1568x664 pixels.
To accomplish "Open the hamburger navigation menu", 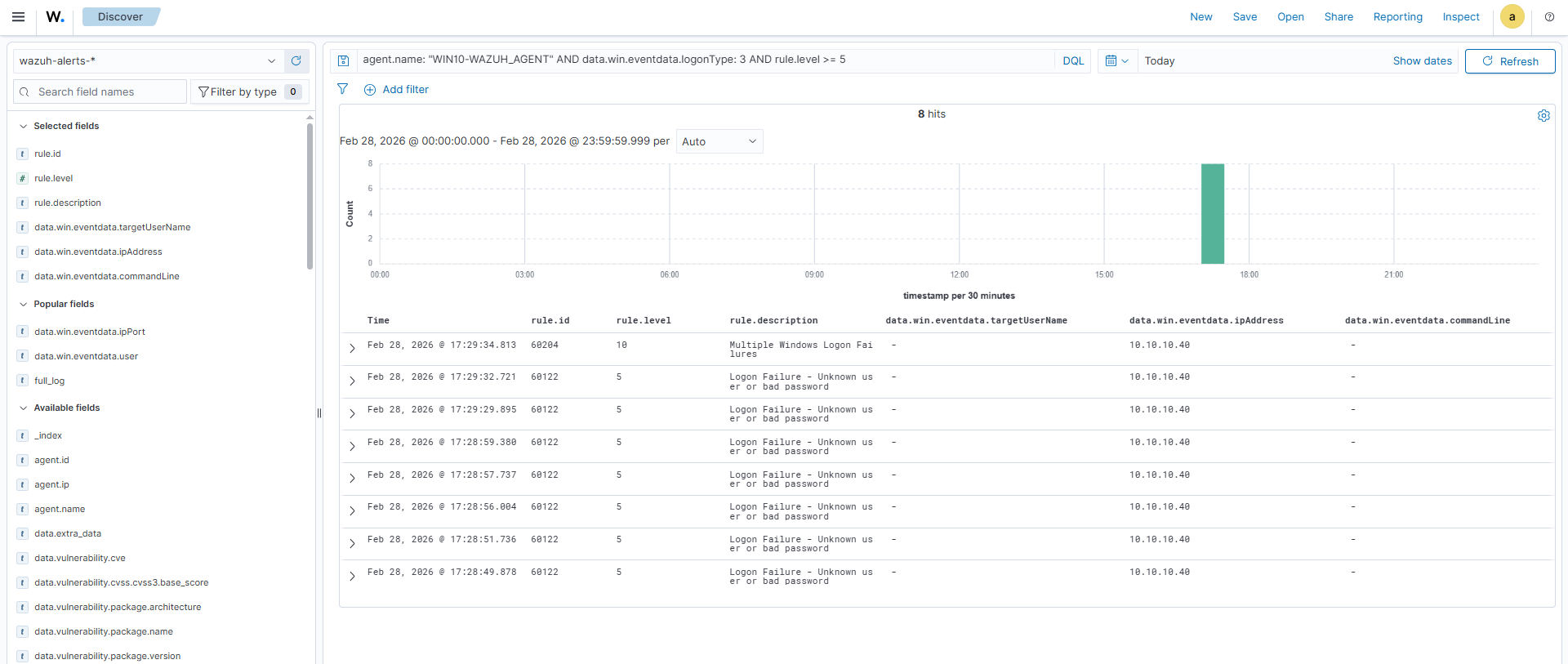I will point(18,17).
